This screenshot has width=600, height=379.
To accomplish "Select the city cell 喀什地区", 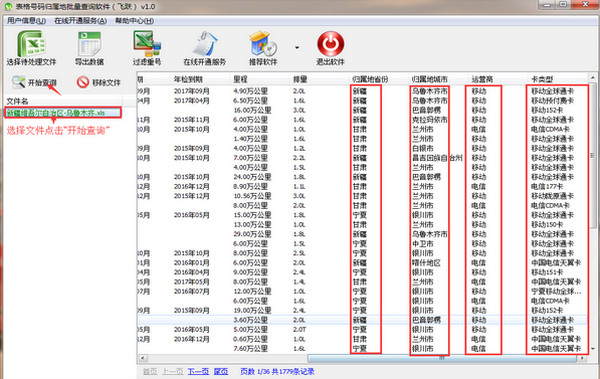I will (x=426, y=263).
